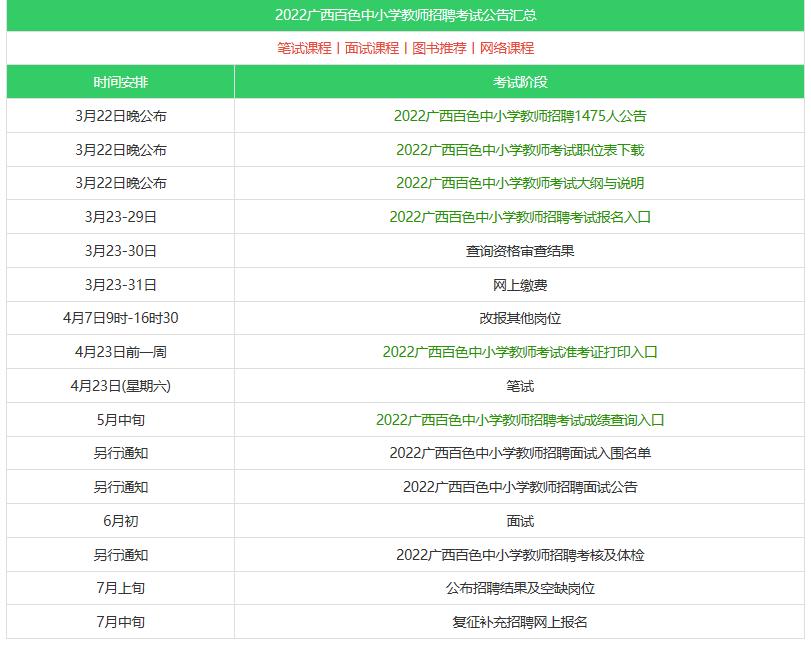Select the 复征补充招聘网上报名 entry
This screenshot has width=811, height=645.
tap(521, 623)
